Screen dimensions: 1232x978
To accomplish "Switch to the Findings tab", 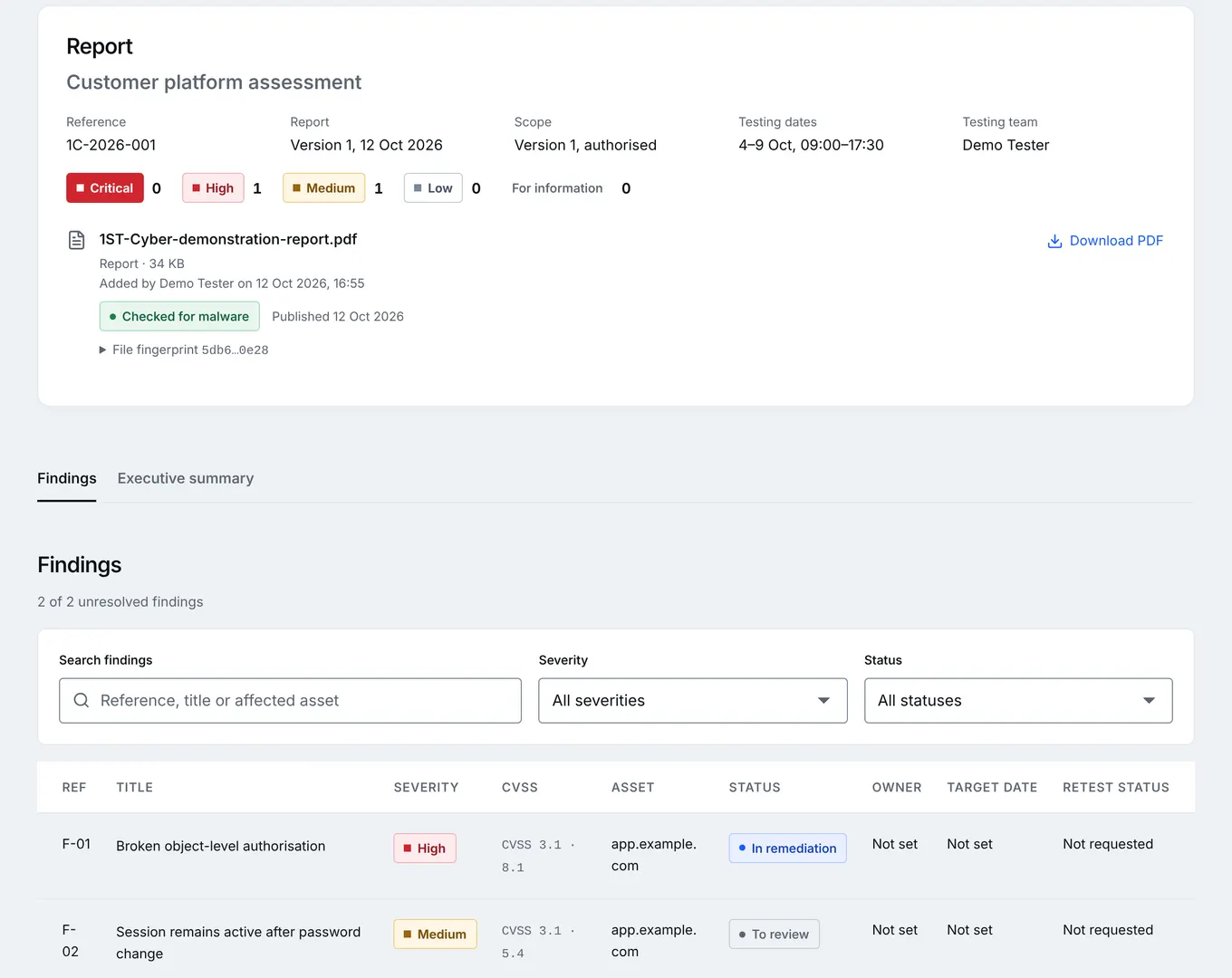I will tap(67, 478).
